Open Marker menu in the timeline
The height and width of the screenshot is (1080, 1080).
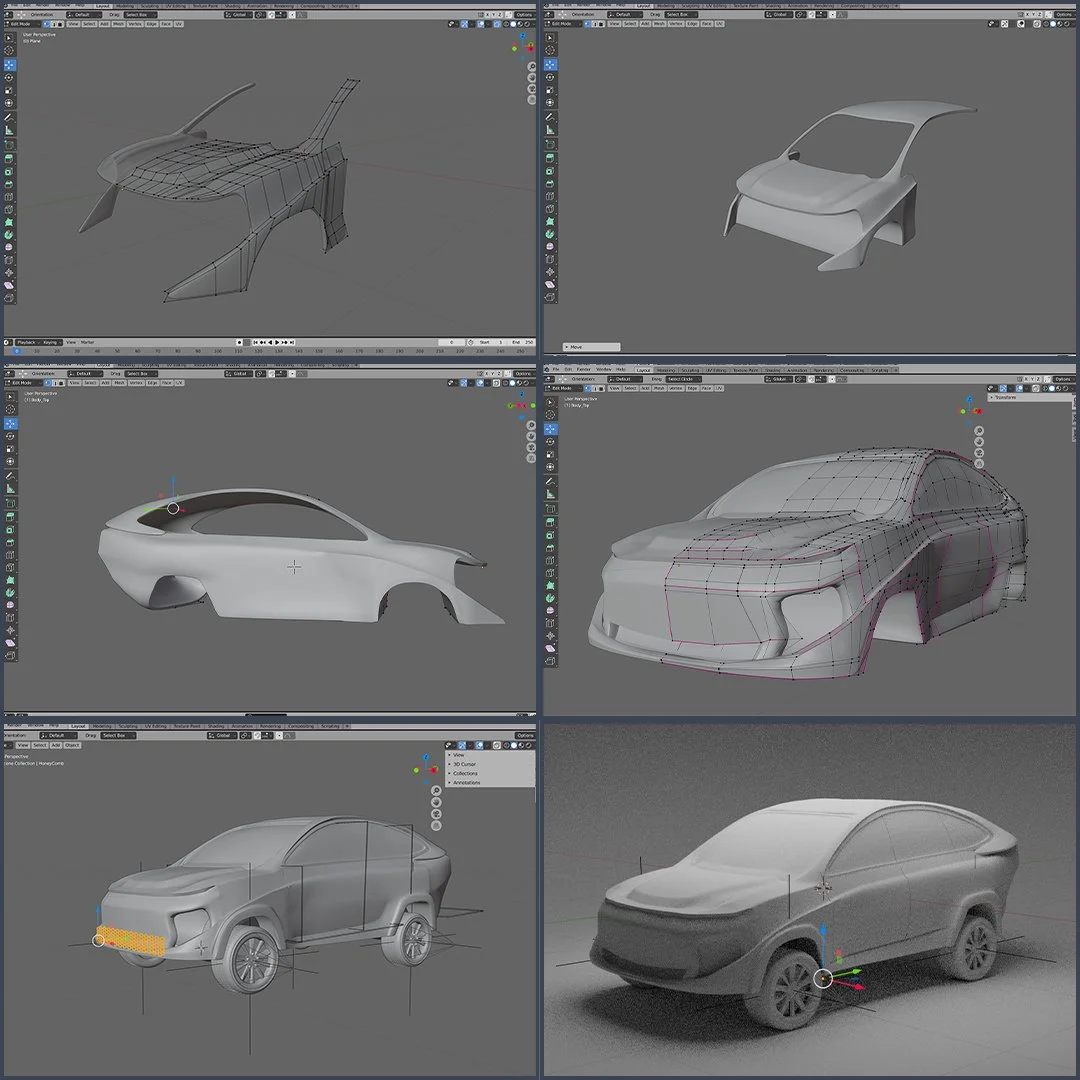(87, 342)
